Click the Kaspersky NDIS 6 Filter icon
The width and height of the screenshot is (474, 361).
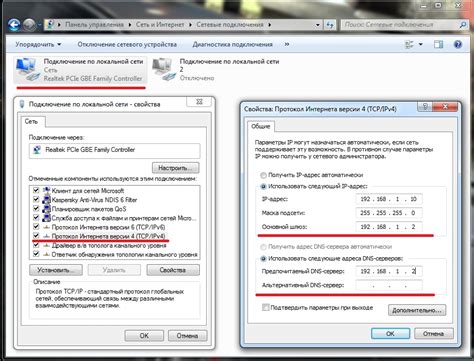(x=46, y=200)
